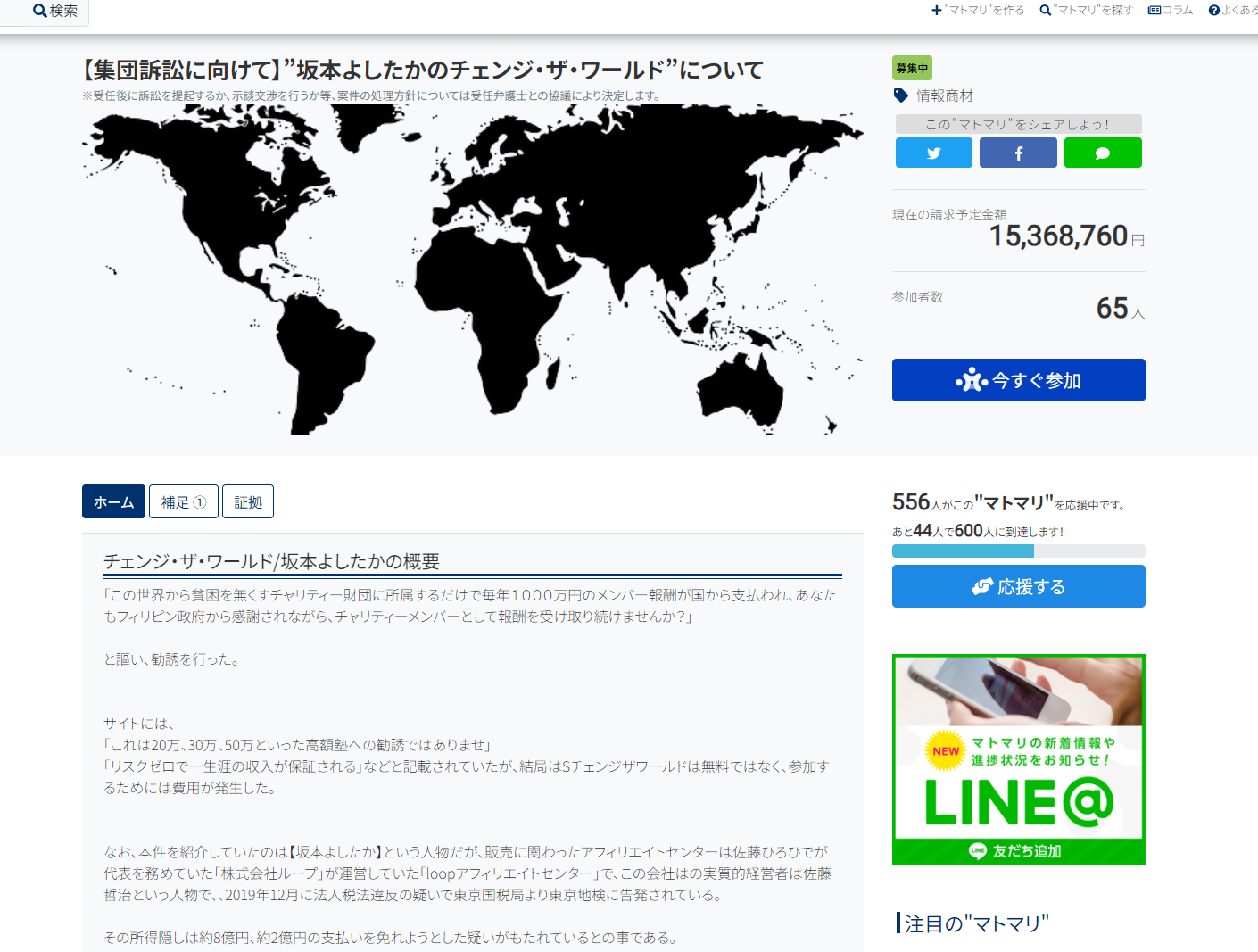Share on Facebook
The width and height of the screenshot is (1258, 952).
click(1018, 153)
